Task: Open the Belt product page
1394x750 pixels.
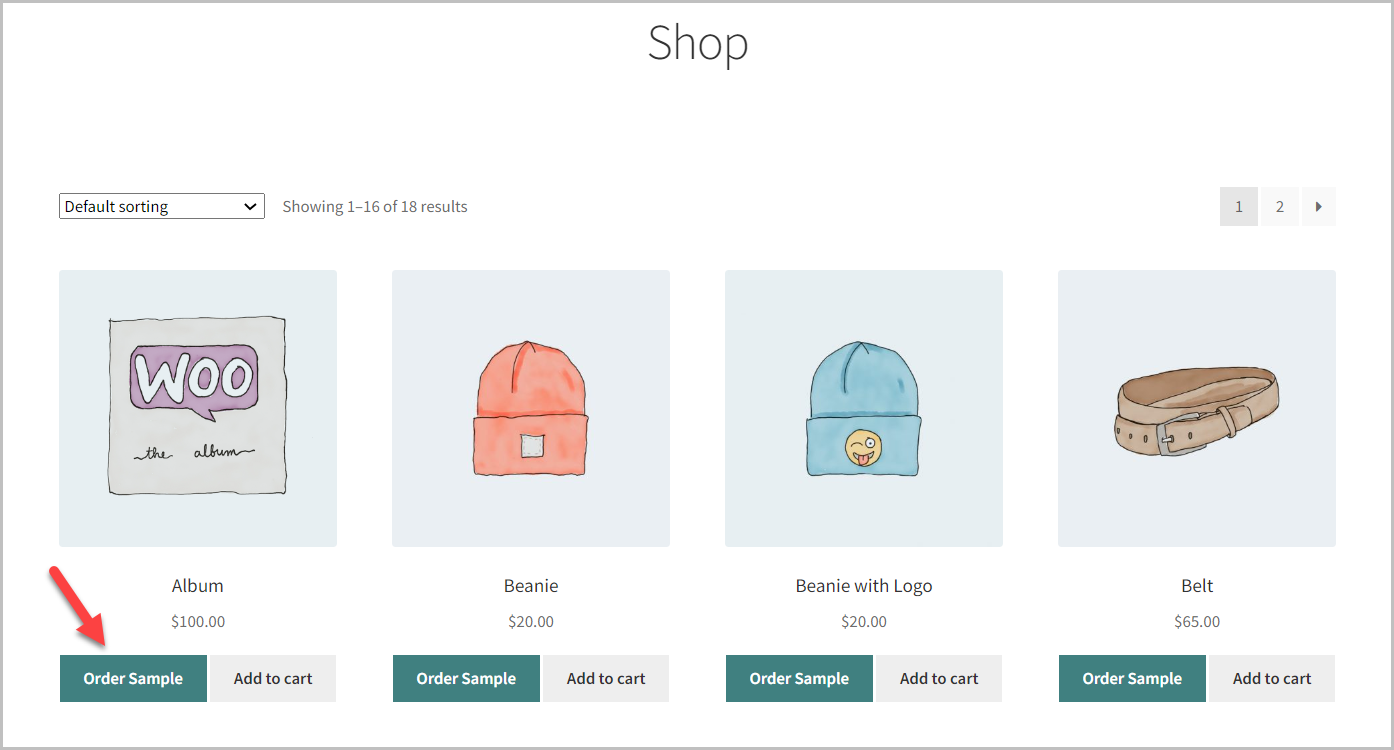Action: pyautogui.click(x=1196, y=585)
